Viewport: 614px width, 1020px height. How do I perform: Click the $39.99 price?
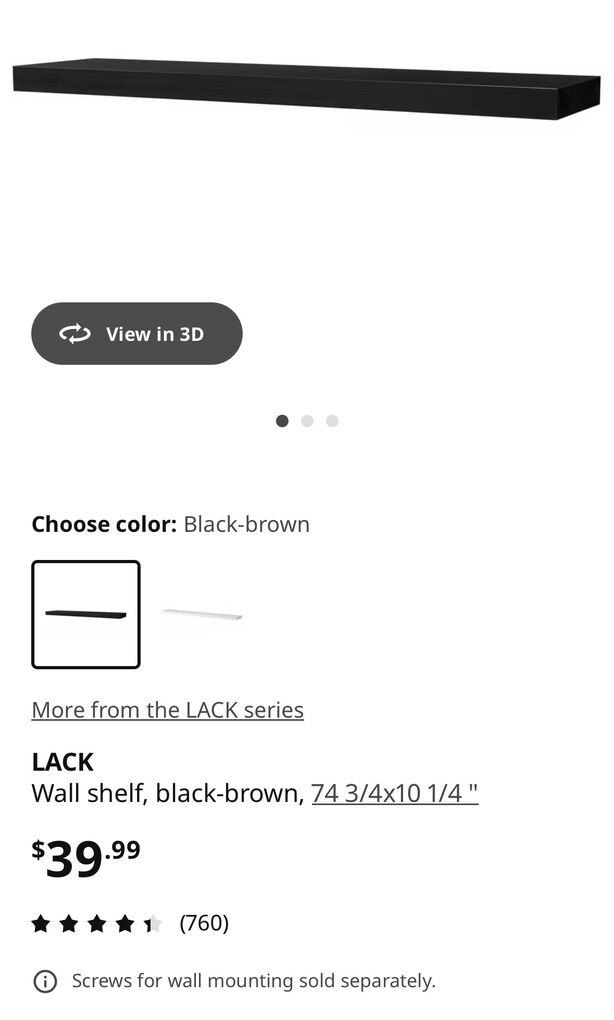point(86,858)
